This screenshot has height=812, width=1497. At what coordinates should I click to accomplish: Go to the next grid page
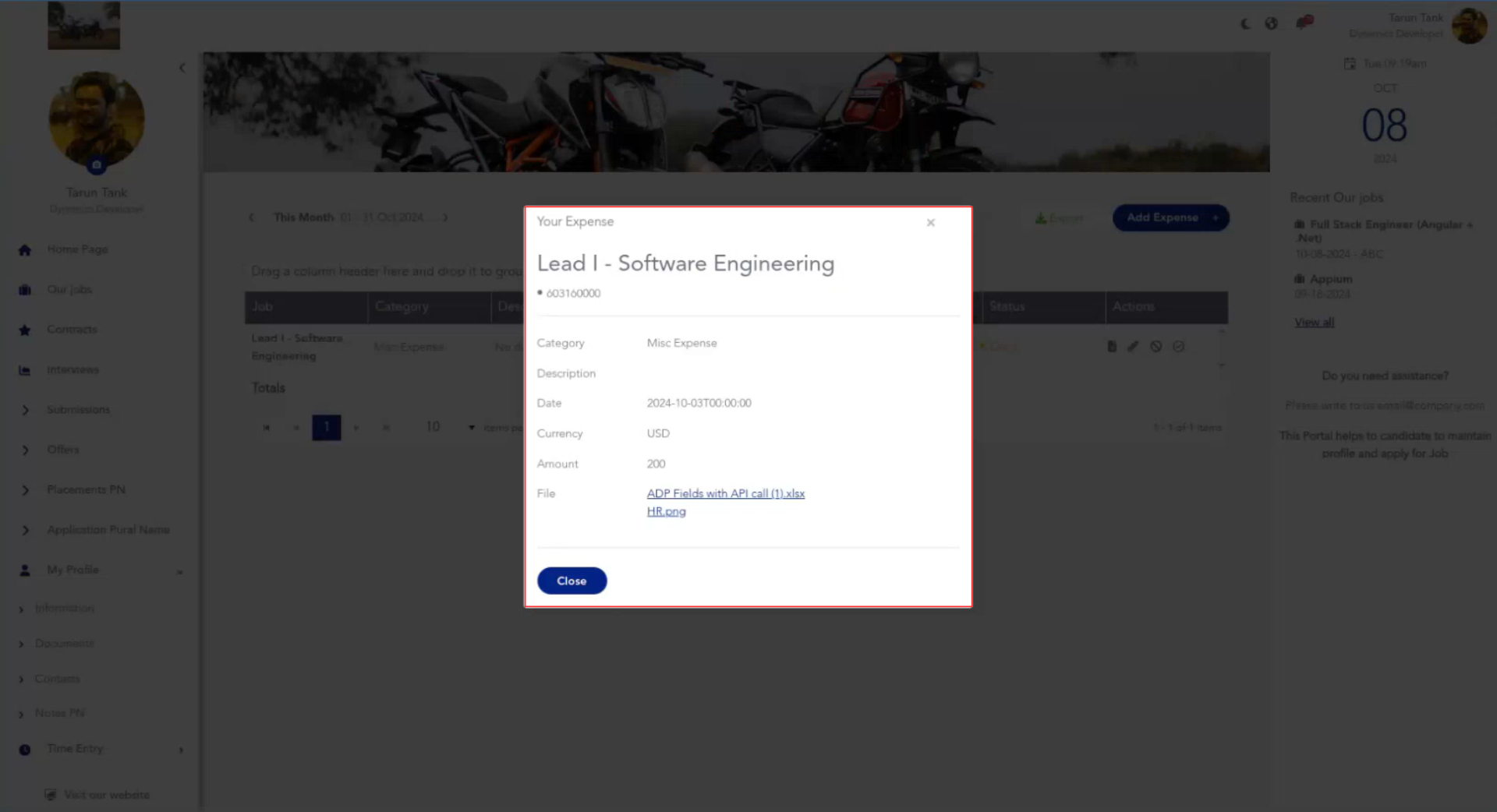[356, 427]
